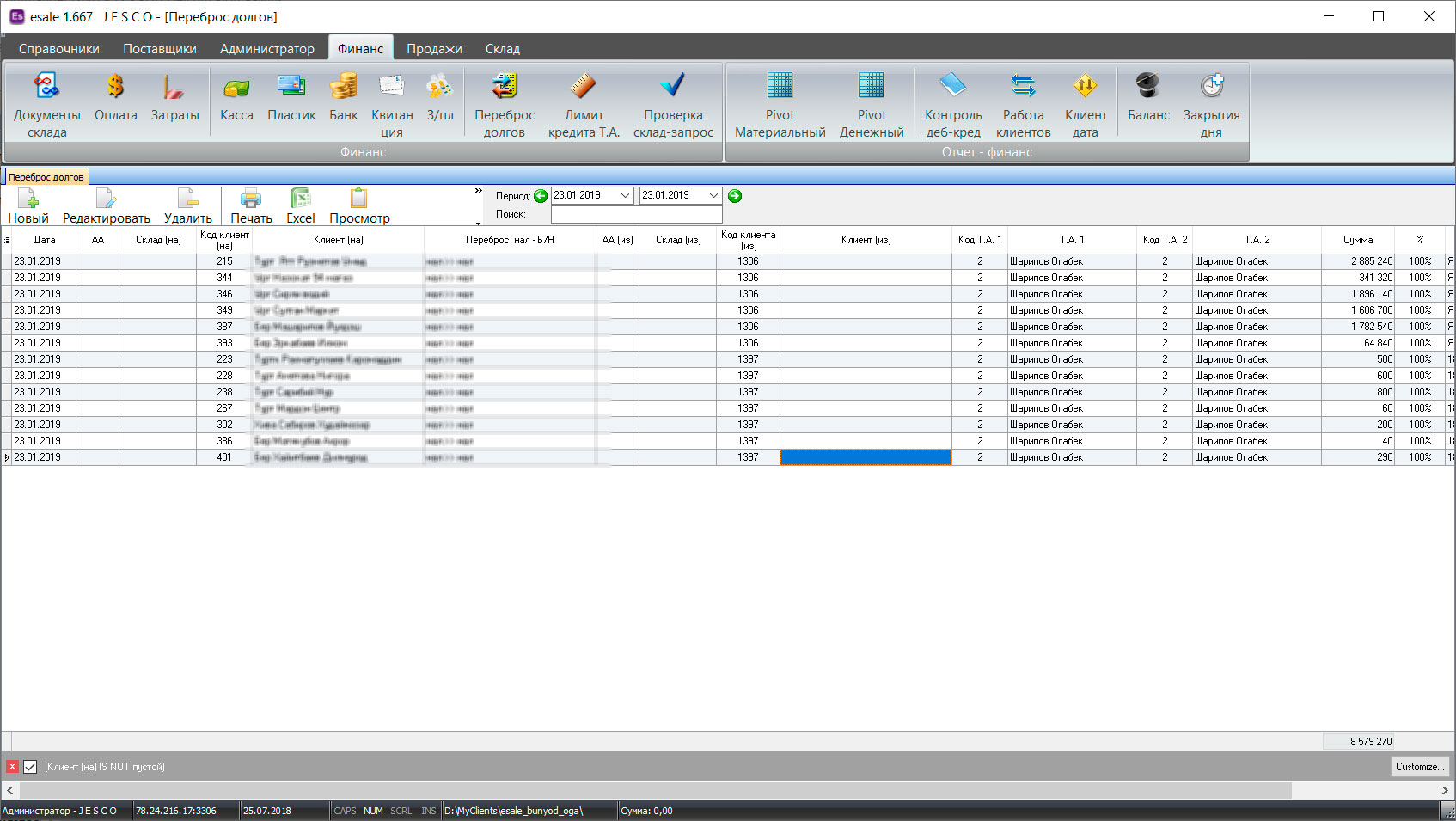Open Работа клиентов icon
Viewport: 1456px width, 821px height.
point(1023,104)
